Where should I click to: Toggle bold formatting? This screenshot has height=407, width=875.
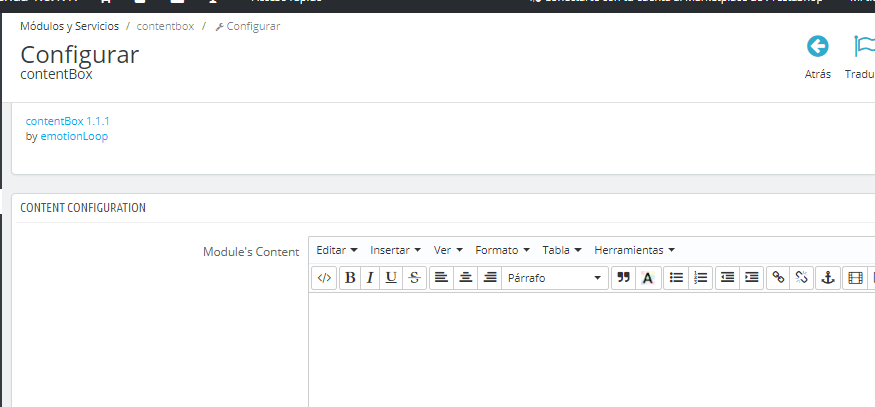(350, 278)
